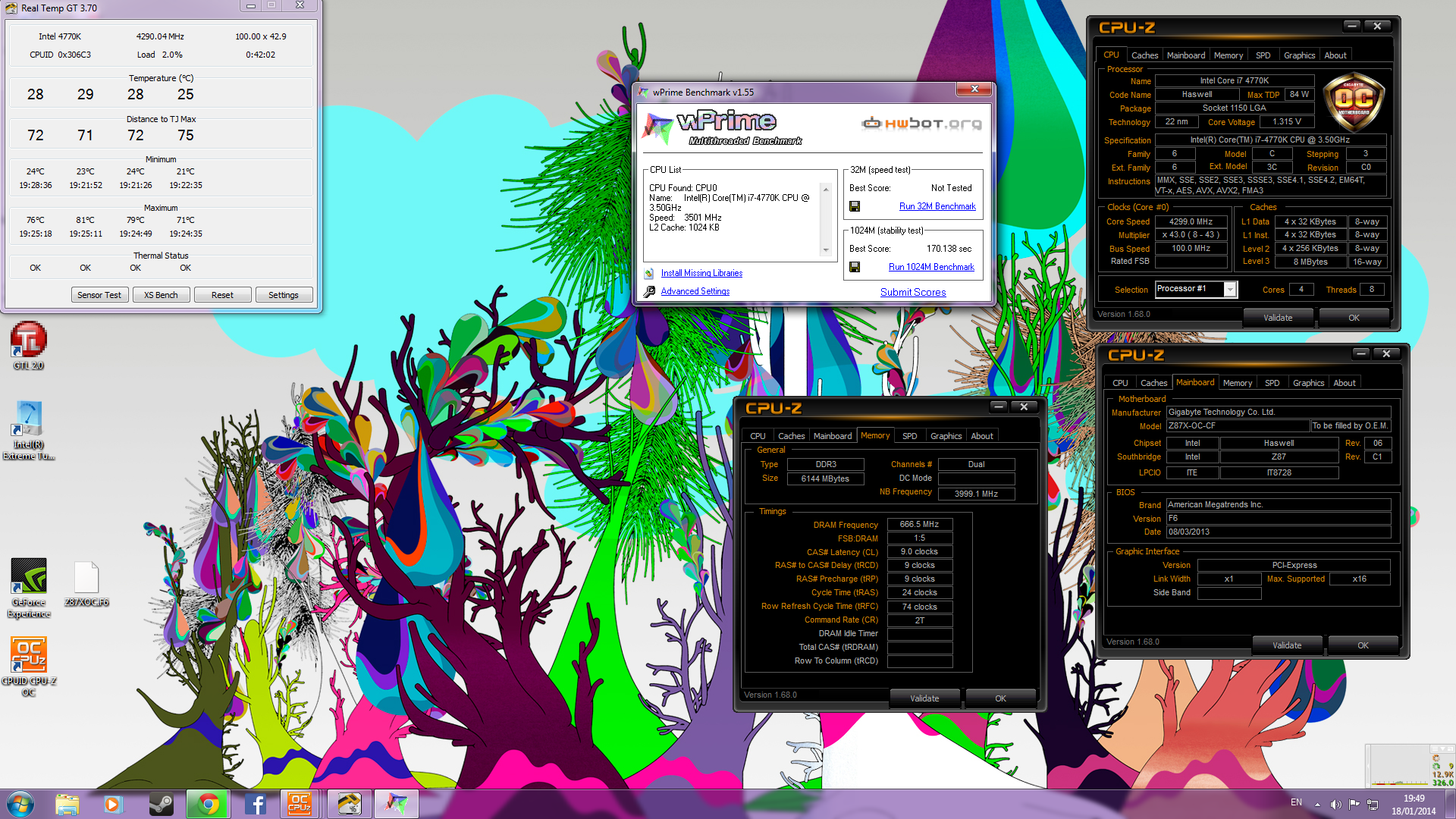Viewport: 1456px width, 819px height.
Task: Open the network icon in system tray
Action: click(x=1373, y=805)
